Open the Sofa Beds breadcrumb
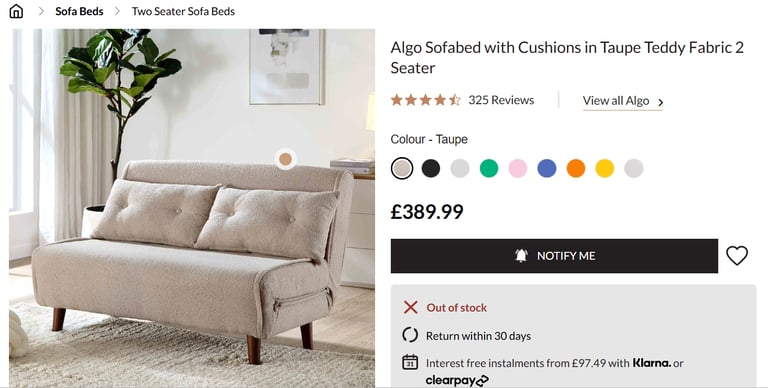This screenshot has height=388, width=768. pos(79,11)
